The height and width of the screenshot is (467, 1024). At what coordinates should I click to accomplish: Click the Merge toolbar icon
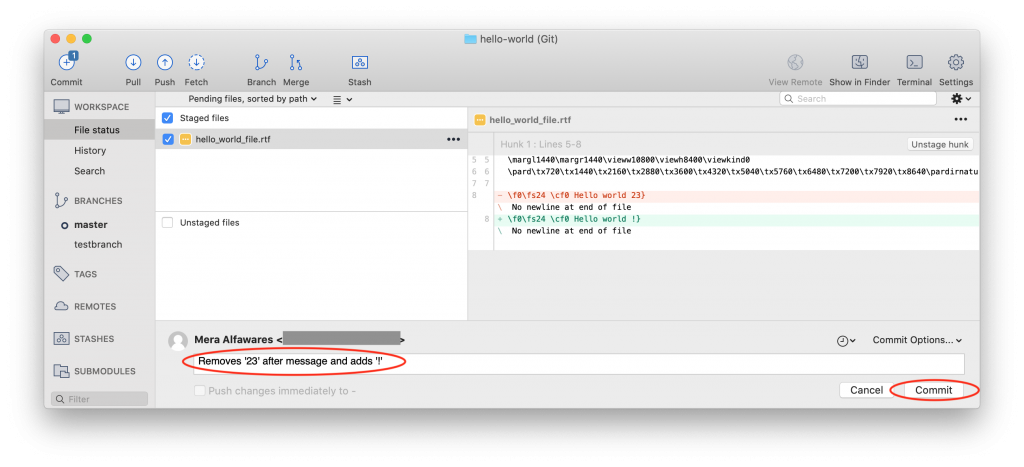click(295, 64)
